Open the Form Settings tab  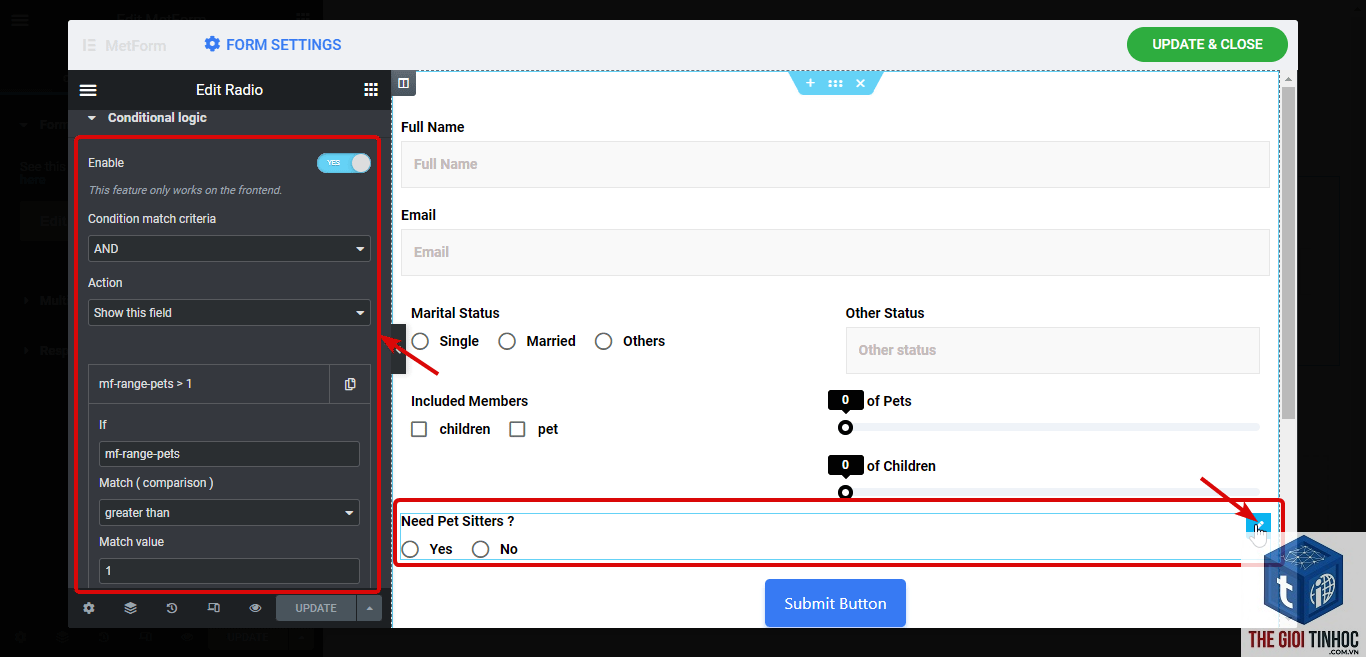point(273,45)
